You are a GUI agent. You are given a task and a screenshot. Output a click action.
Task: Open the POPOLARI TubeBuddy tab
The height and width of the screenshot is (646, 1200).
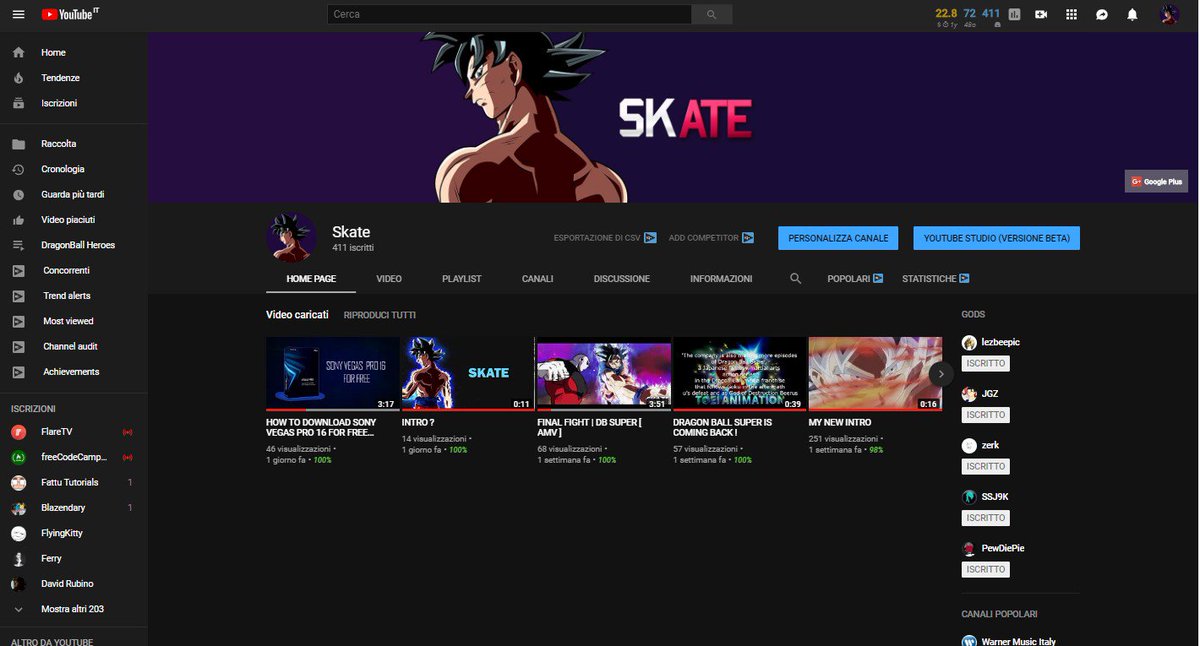point(855,279)
